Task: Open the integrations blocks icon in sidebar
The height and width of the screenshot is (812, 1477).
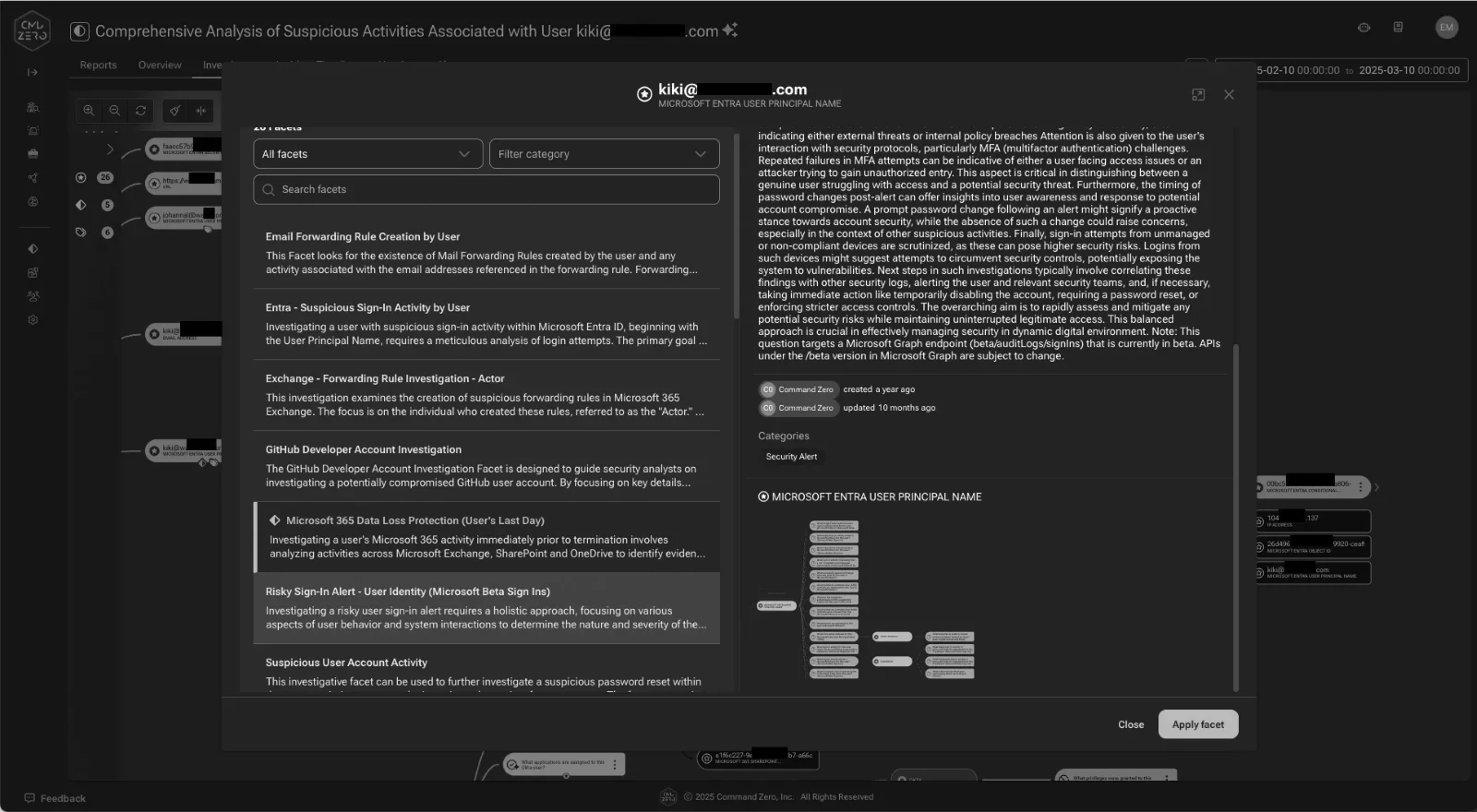Action: point(33,272)
